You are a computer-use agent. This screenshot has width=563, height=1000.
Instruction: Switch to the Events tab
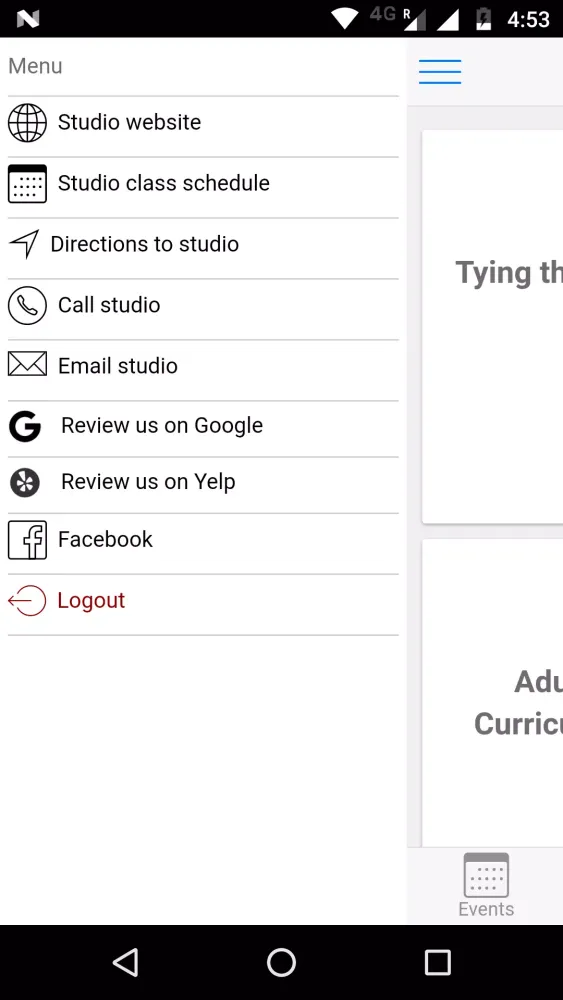click(486, 885)
